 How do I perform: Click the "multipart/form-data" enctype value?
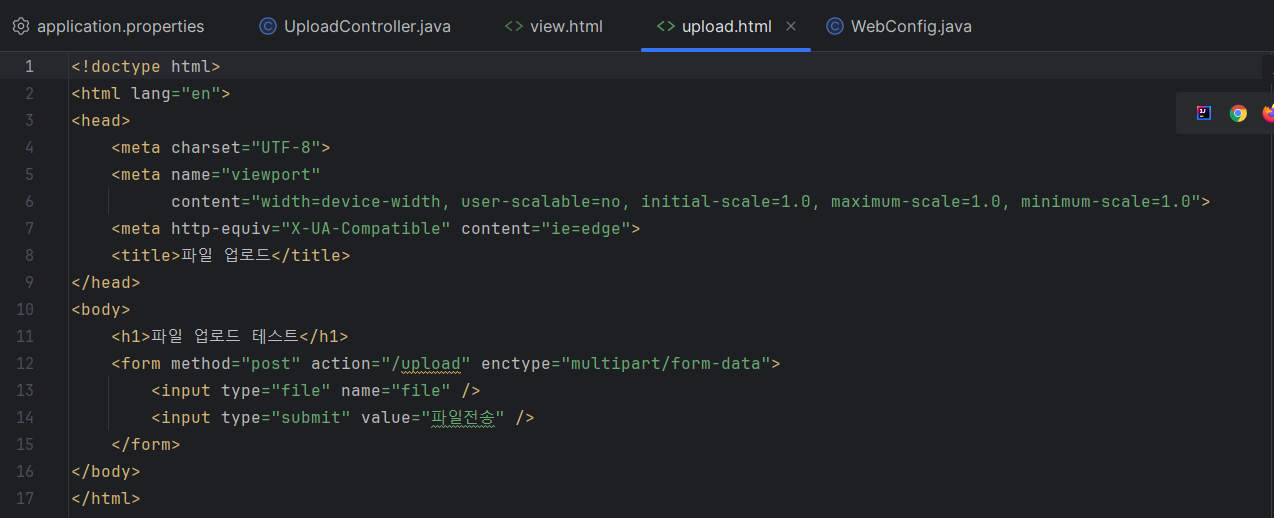666,363
